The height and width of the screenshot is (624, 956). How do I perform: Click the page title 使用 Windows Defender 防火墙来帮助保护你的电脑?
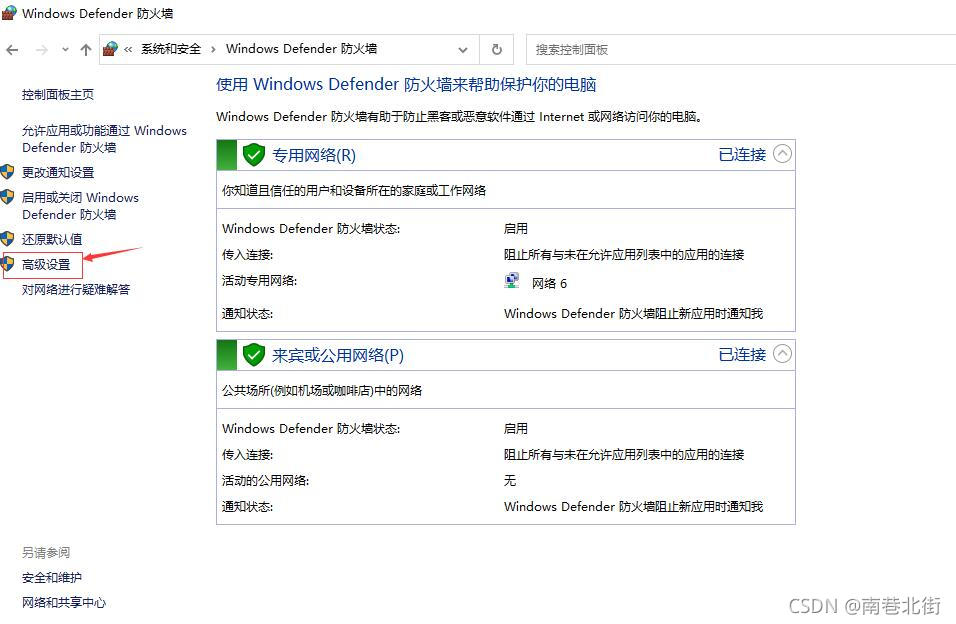(406, 84)
